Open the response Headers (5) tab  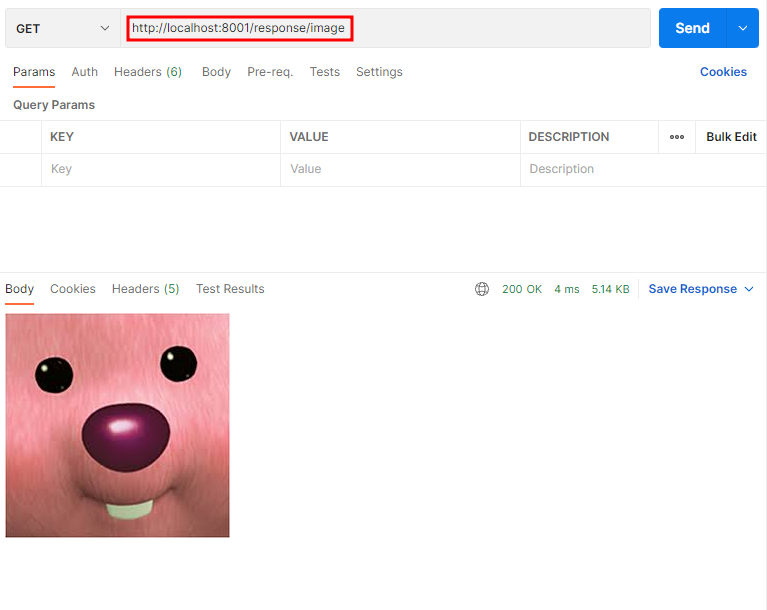[145, 289]
